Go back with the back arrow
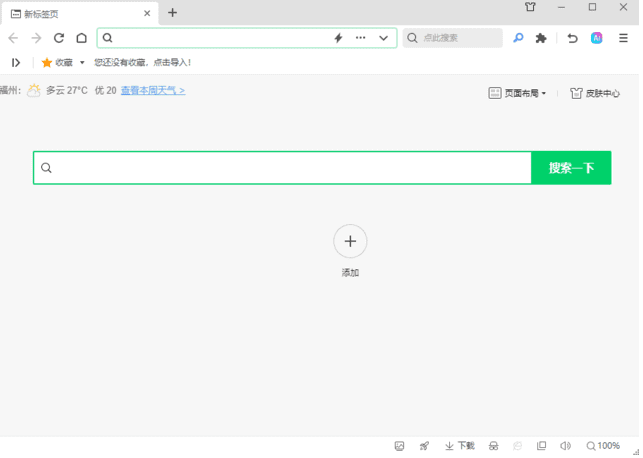 click(x=13, y=38)
